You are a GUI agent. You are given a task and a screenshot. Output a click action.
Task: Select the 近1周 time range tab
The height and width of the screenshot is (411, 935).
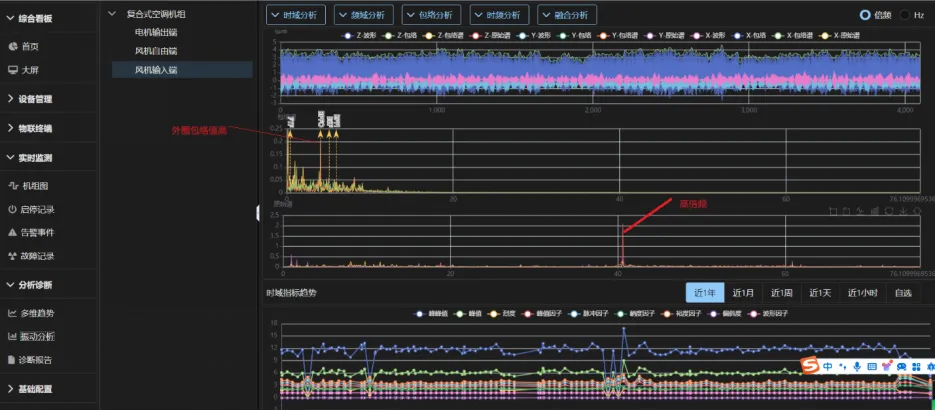pyautogui.click(x=782, y=293)
